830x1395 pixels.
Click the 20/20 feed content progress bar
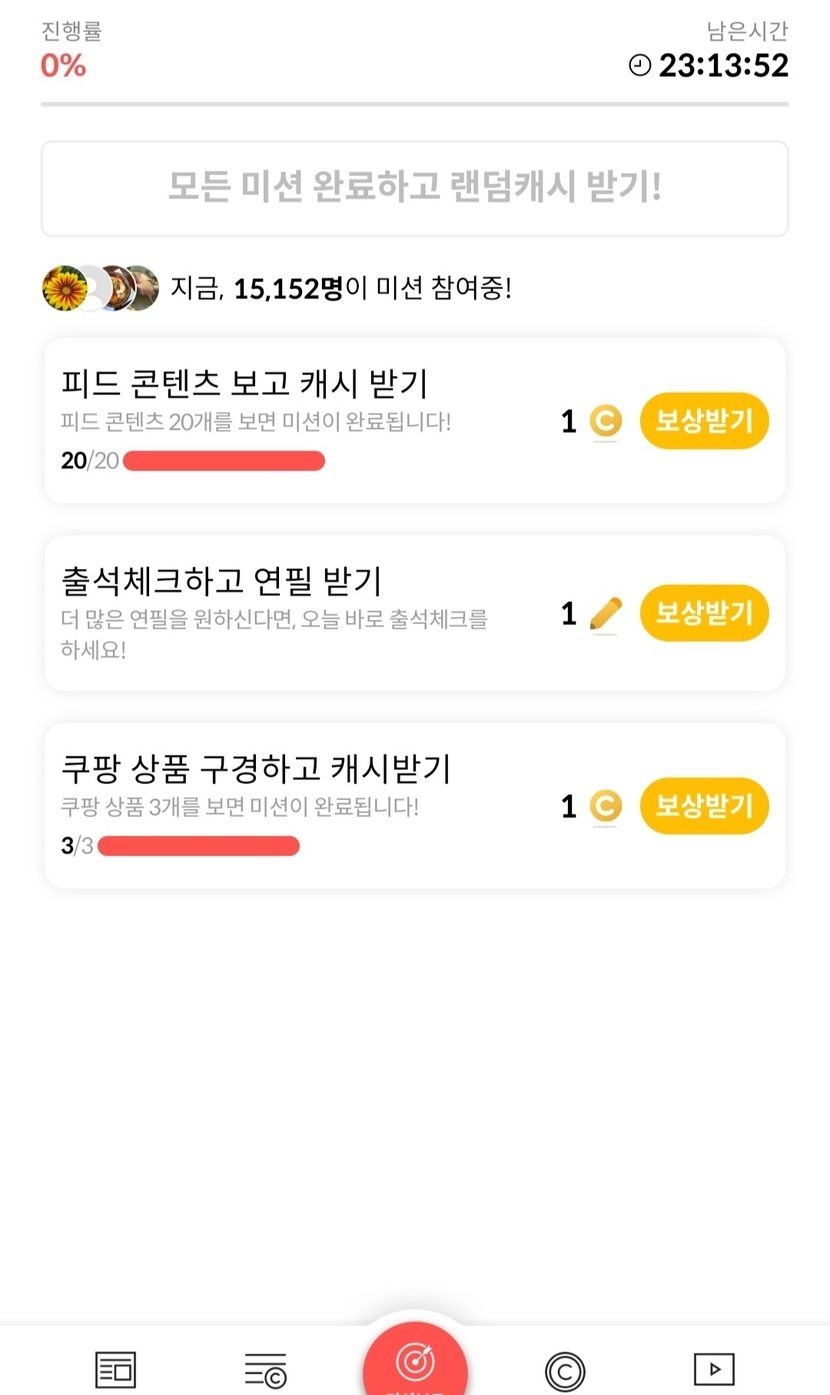224,461
